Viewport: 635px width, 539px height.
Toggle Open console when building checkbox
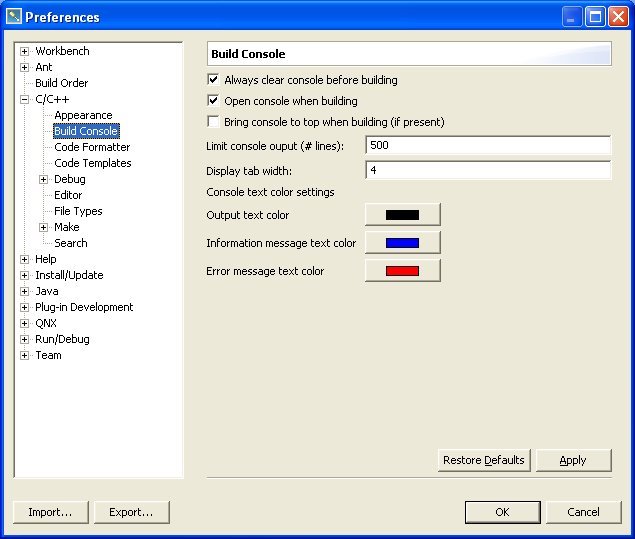tap(213, 101)
